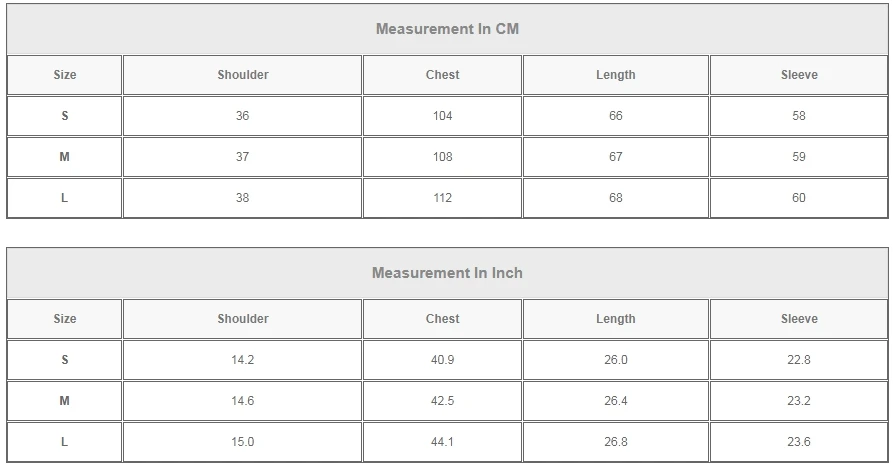Click the length value 26.0 in the Inch table
The image size is (893, 468).
[x=615, y=360]
